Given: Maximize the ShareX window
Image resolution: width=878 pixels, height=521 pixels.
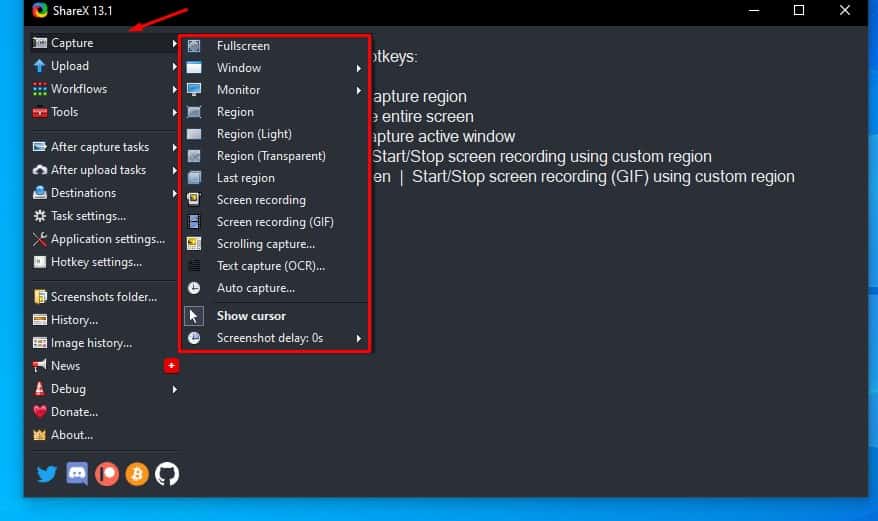Looking at the screenshot, I should [x=799, y=10].
